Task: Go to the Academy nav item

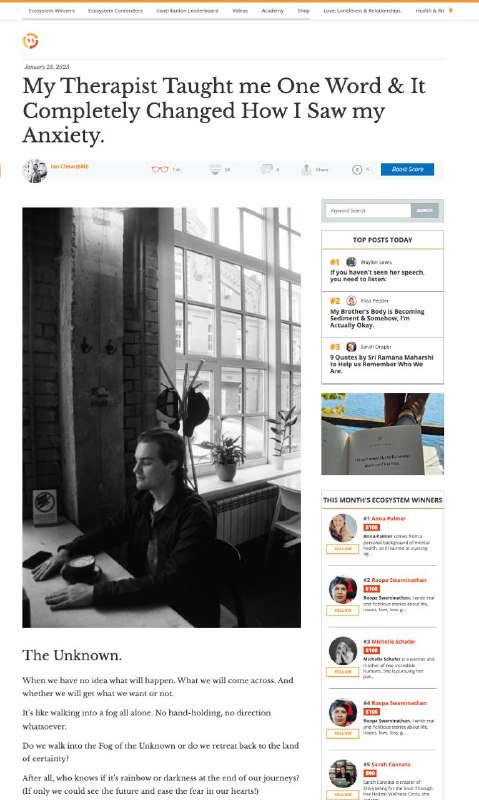Action: click(272, 11)
